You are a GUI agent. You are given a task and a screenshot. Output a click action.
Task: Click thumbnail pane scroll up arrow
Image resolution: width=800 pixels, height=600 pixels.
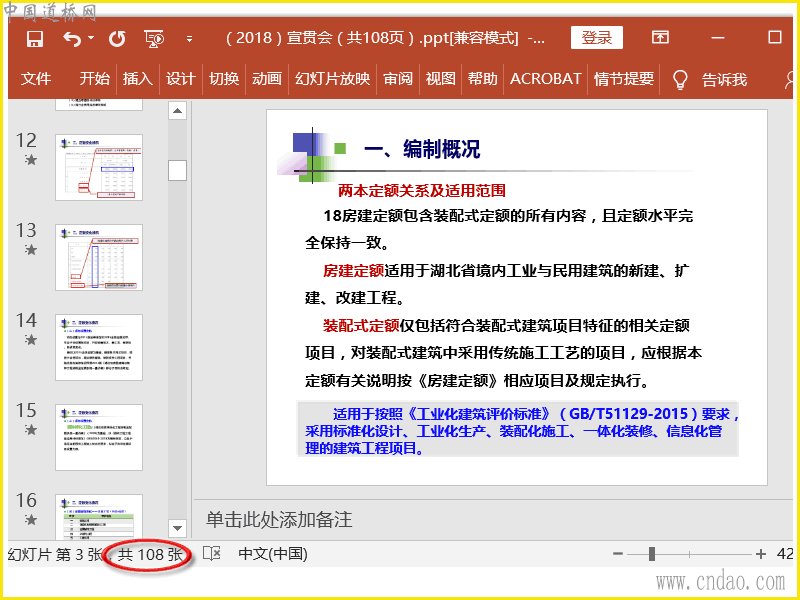(x=177, y=110)
